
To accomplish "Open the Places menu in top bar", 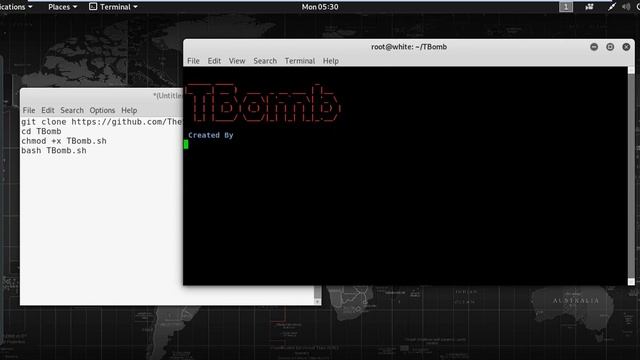I will click(x=62, y=7).
